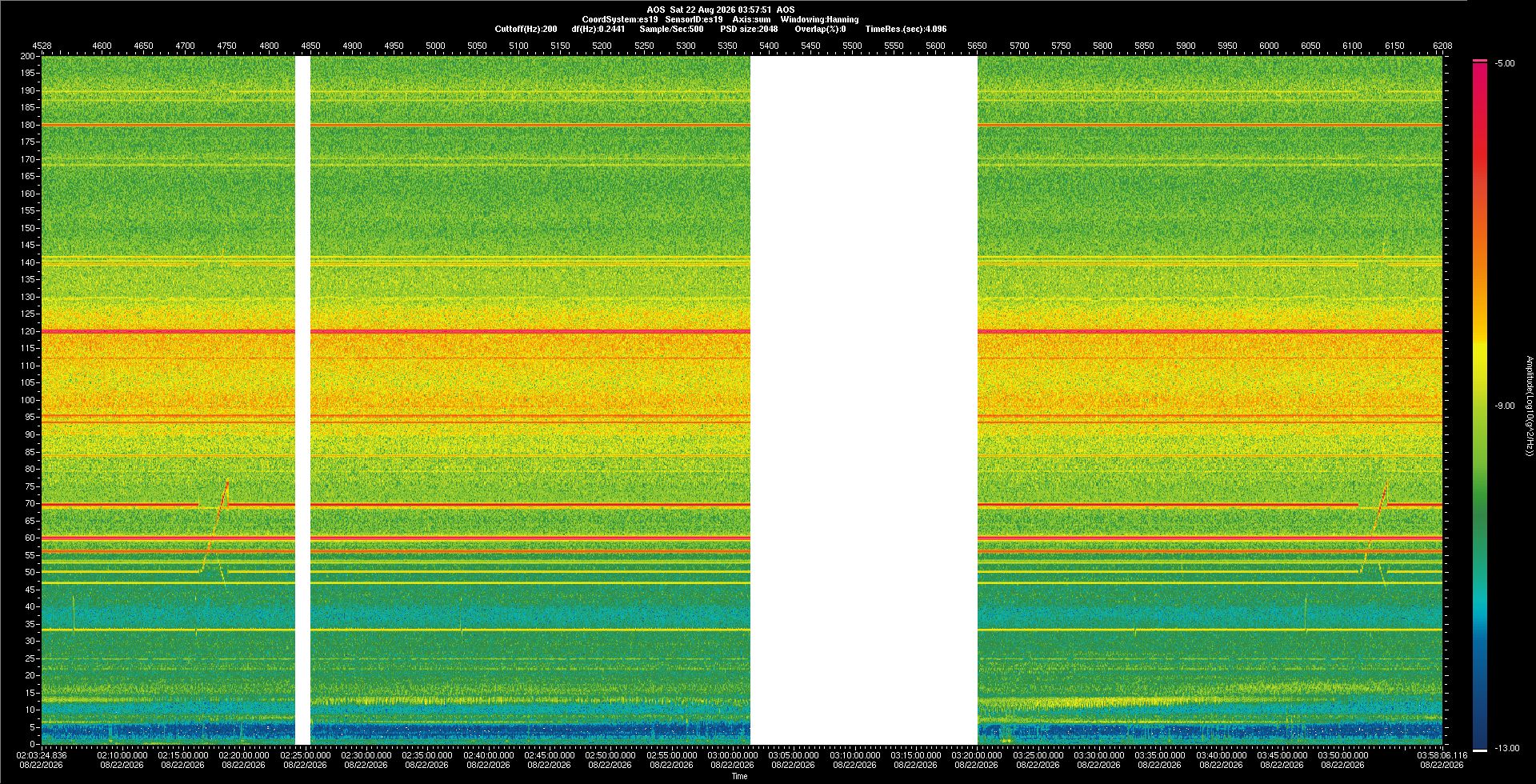Viewport: 1536px width, 784px height.
Task: Click the Windowing:Hanning header text
Action: point(819,19)
